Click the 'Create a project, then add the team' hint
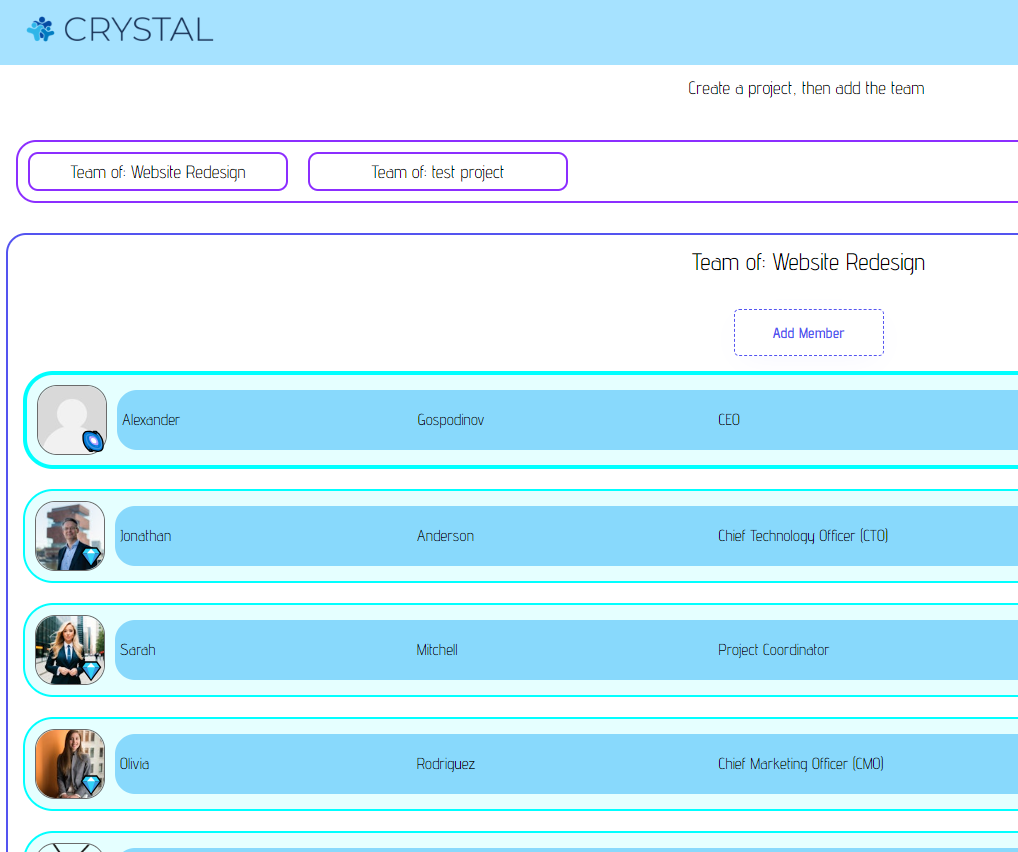Viewport: 1018px width, 852px height. (806, 88)
